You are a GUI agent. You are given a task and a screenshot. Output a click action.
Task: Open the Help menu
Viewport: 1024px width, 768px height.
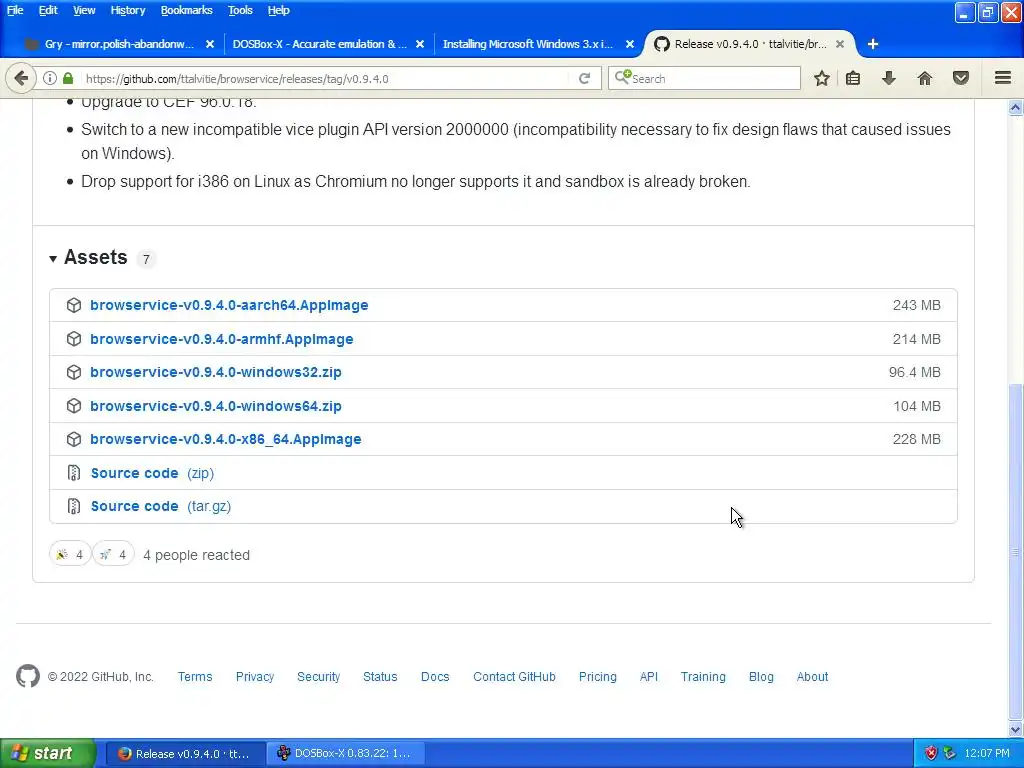pos(278,10)
